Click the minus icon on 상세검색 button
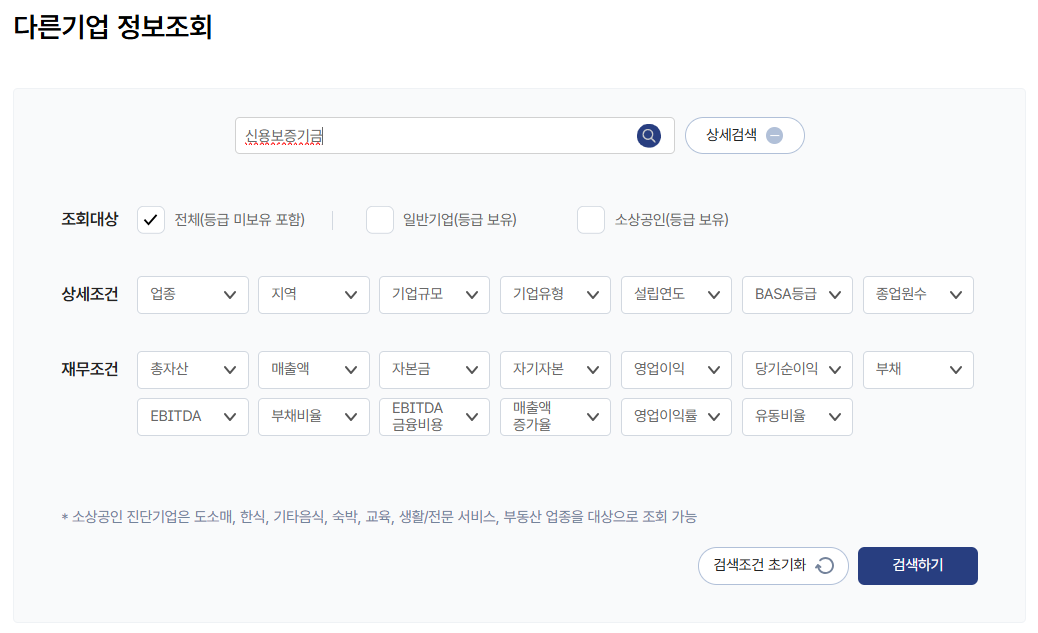This screenshot has width=1038, height=633. point(777,135)
